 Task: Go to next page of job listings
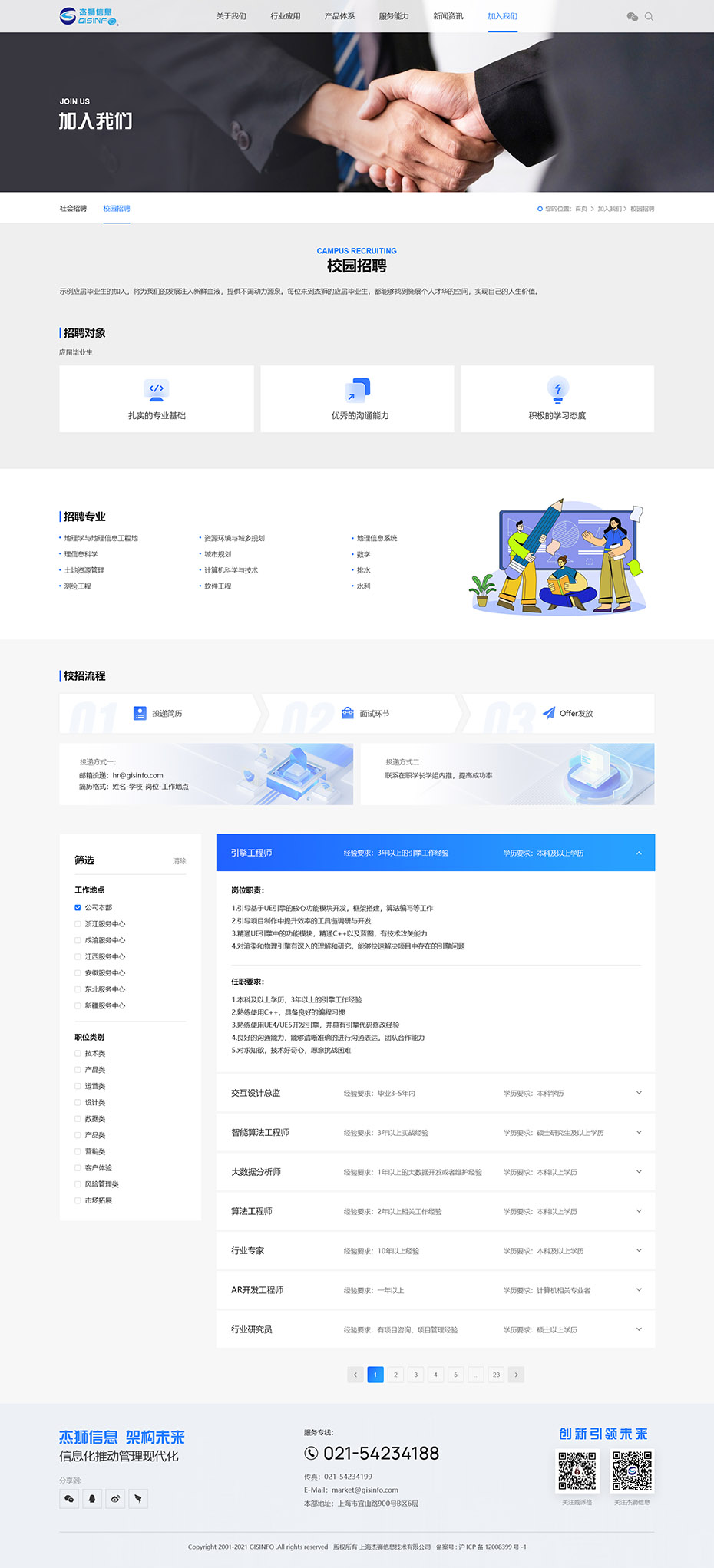(516, 1375)
